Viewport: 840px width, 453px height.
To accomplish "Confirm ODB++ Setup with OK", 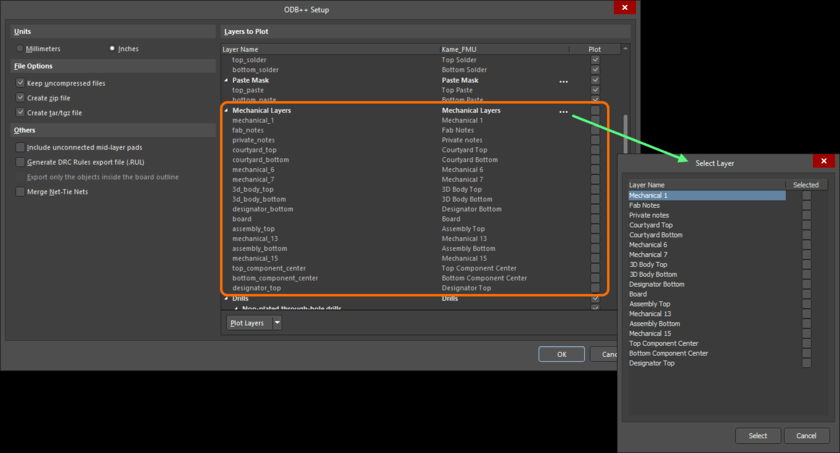I will point(561,354).
